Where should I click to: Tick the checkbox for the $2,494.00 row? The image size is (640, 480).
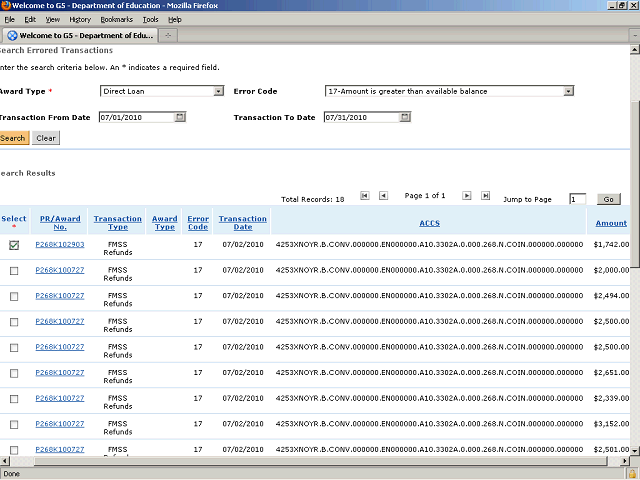pos(14,297)
